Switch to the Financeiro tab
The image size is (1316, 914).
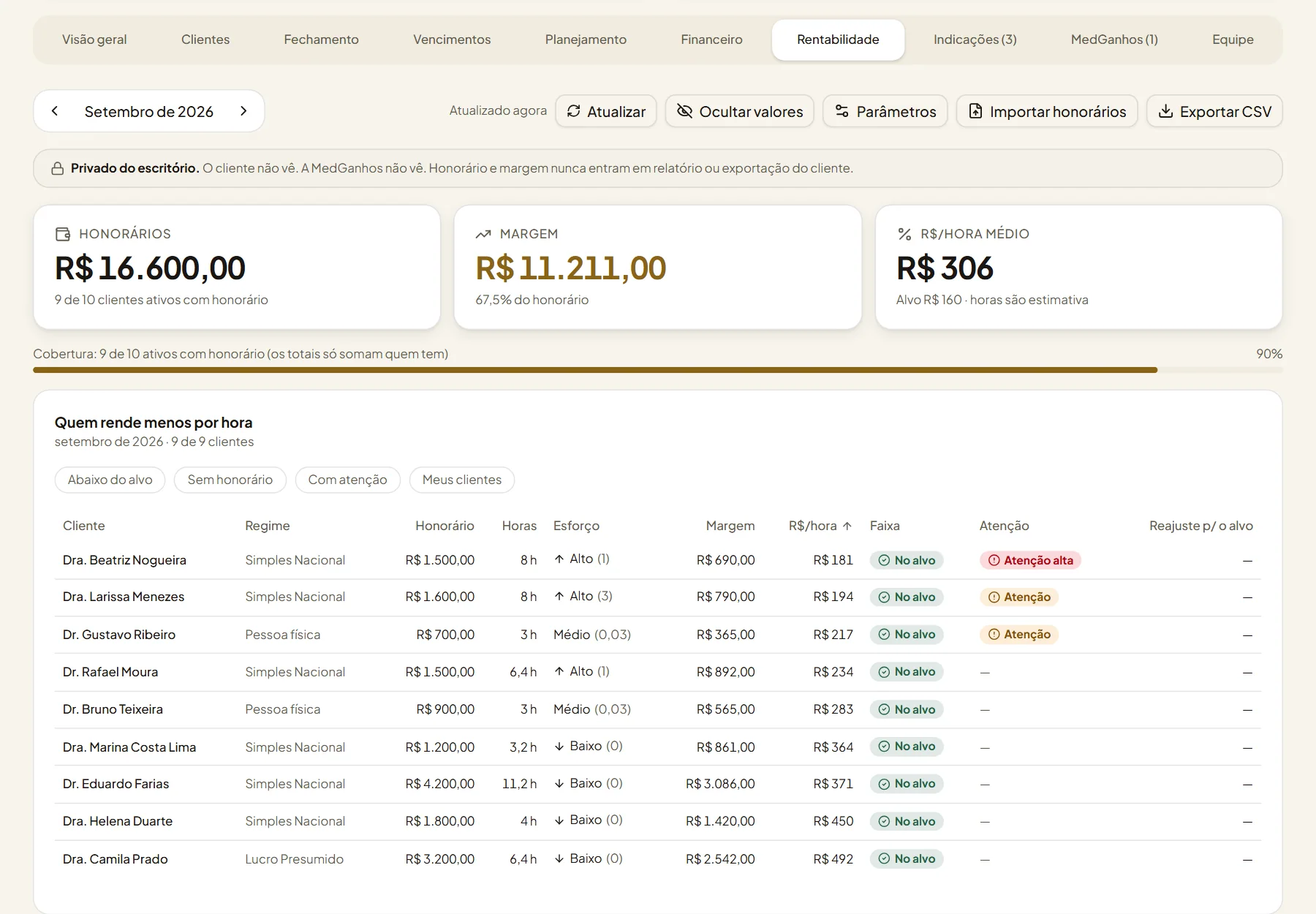[712, 39]
